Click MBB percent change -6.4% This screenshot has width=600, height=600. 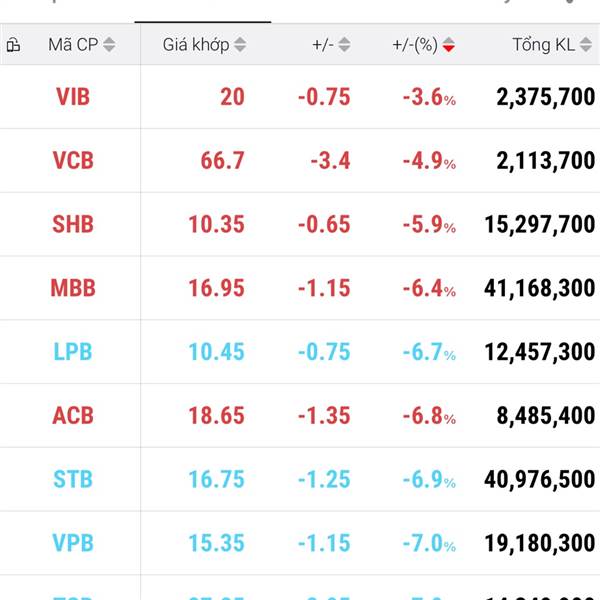429,288
